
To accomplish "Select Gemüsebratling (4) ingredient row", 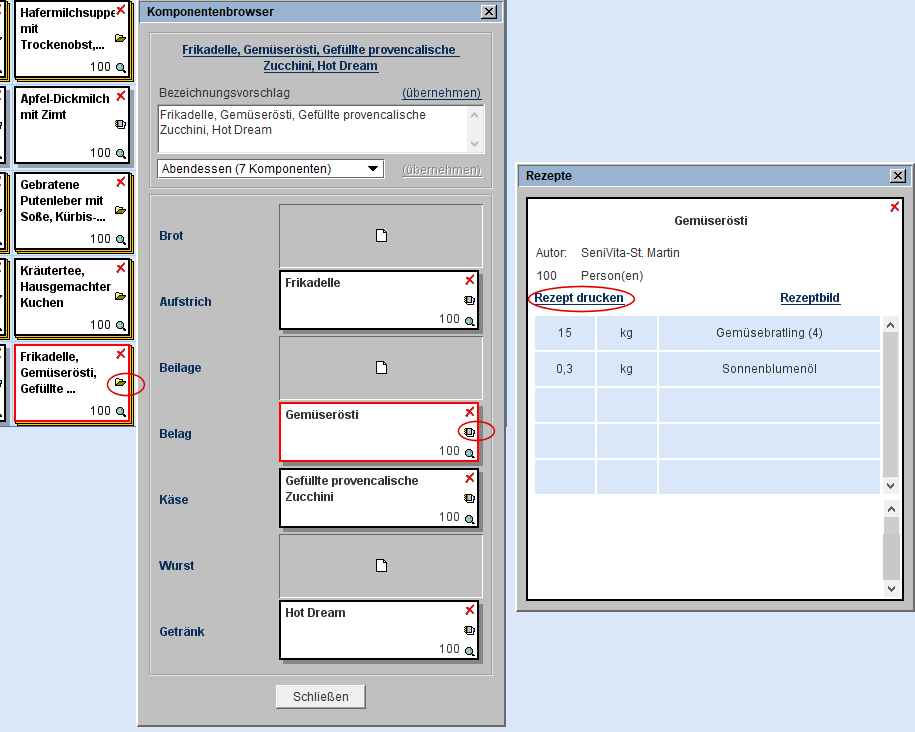I will coord(769,333).
